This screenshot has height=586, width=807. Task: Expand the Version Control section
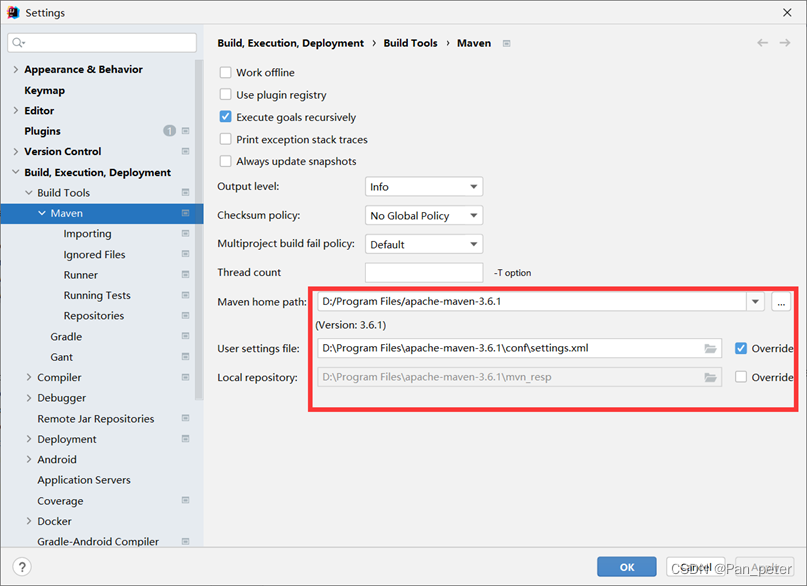[x=15, y=151]
